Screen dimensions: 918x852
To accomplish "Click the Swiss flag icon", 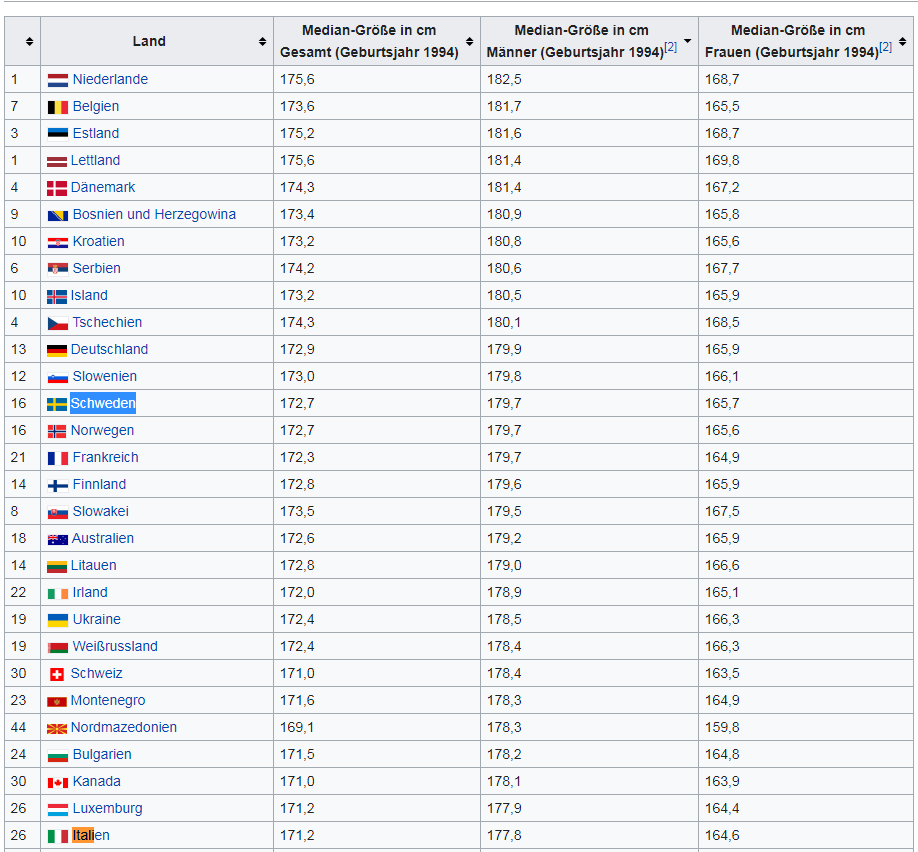I will coord(57,675).
